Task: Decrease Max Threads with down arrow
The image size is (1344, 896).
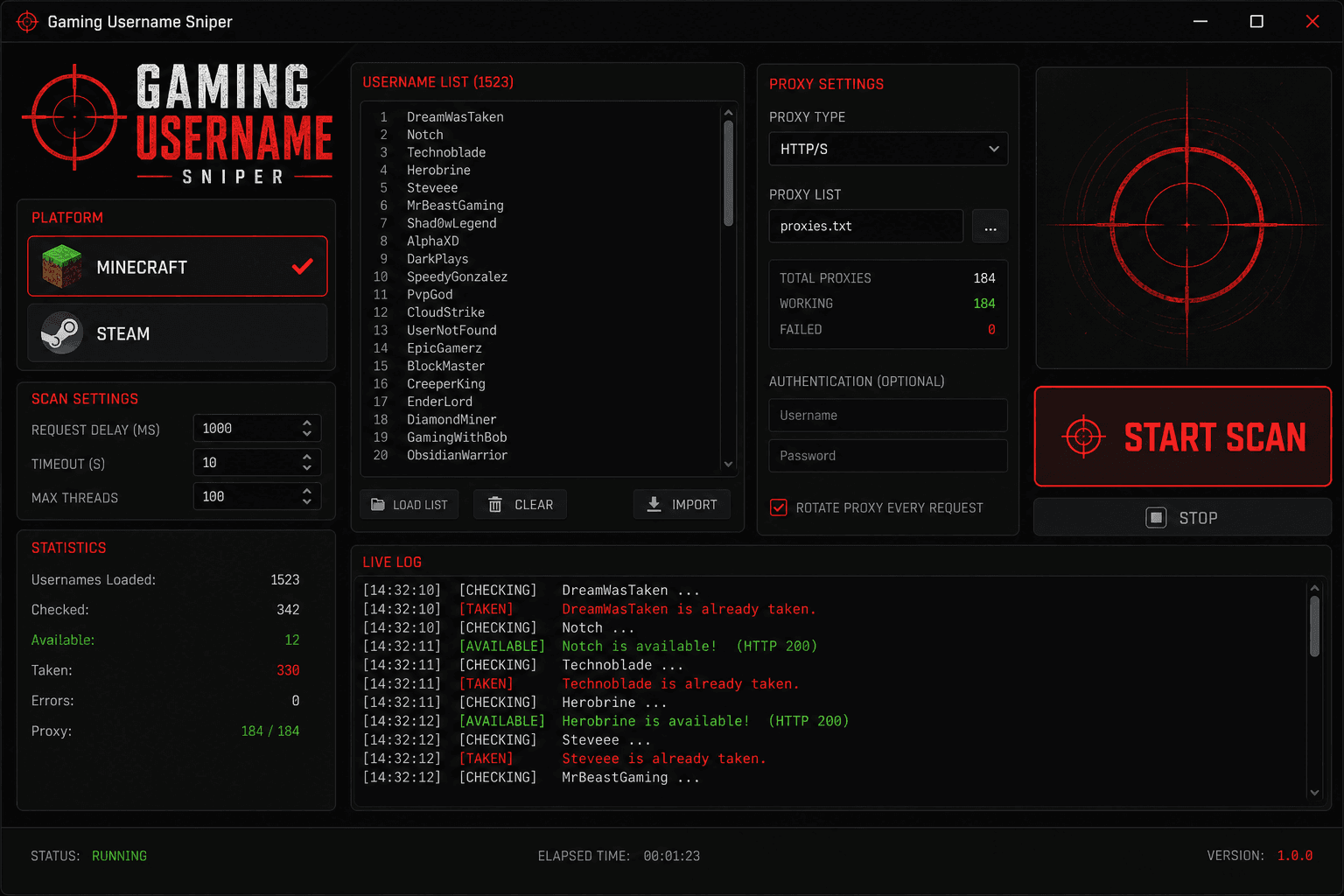Action: 307,502
